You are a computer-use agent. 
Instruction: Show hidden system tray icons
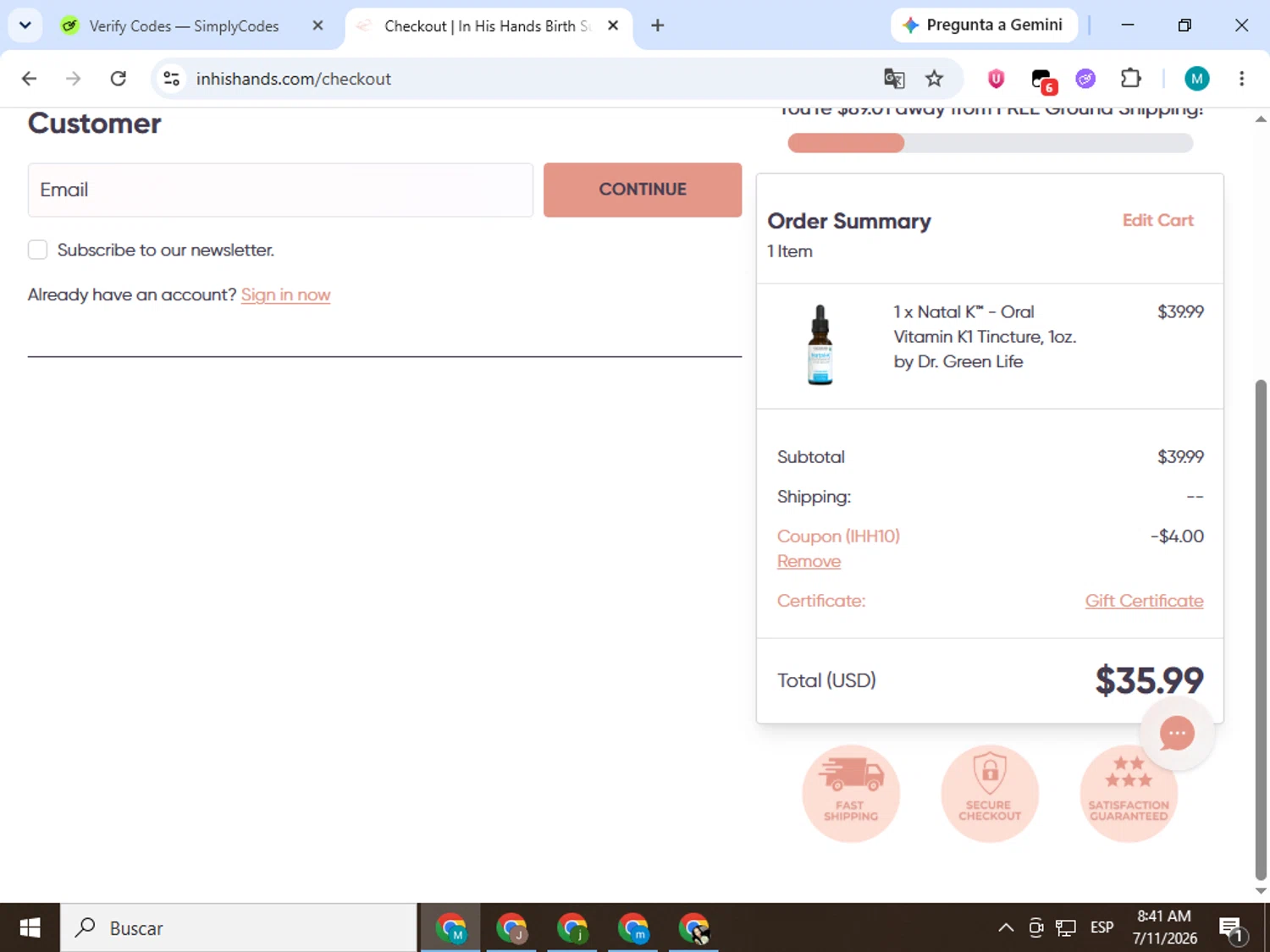(x=1006, y=927)
